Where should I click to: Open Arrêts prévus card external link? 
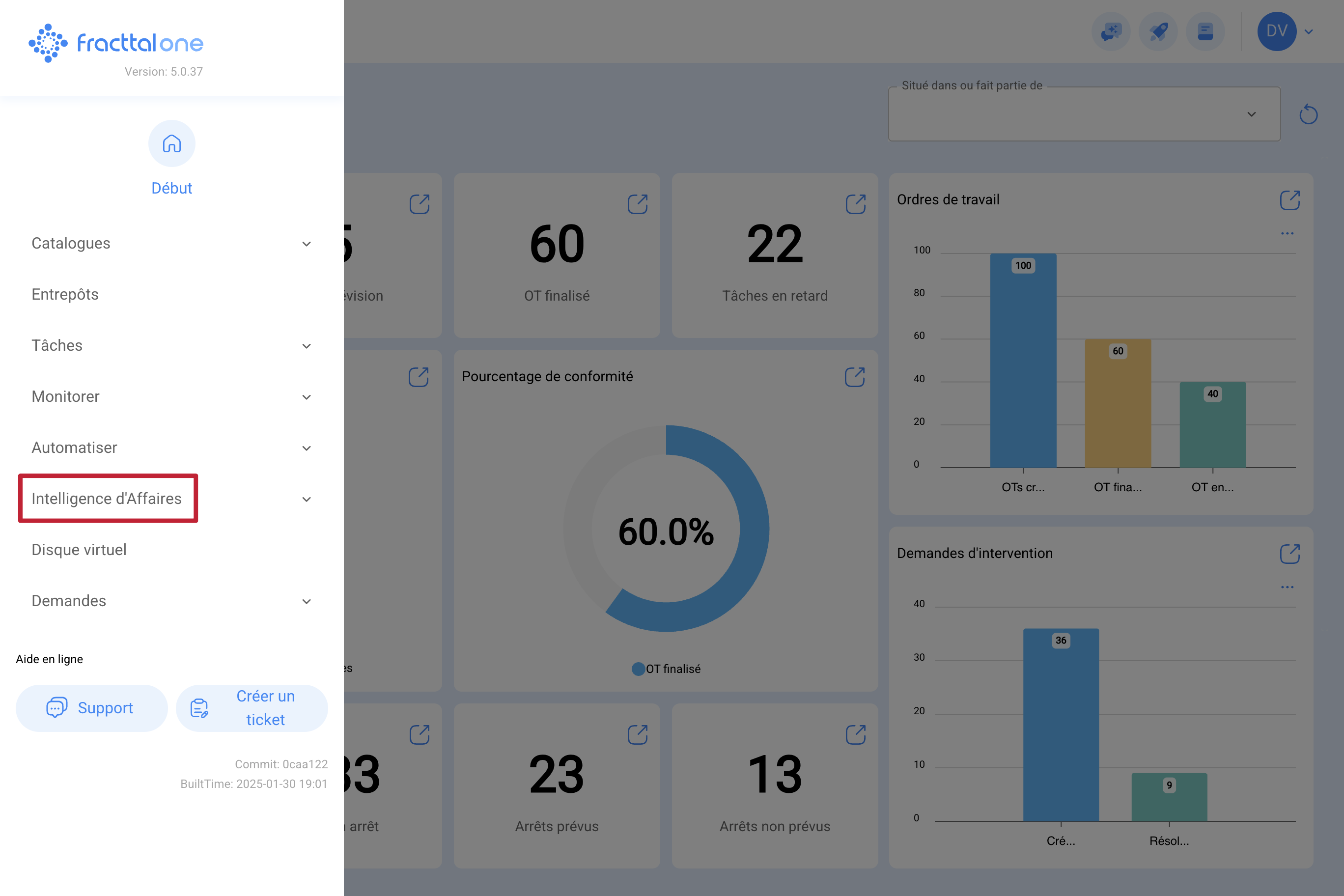tap(638, 734)
